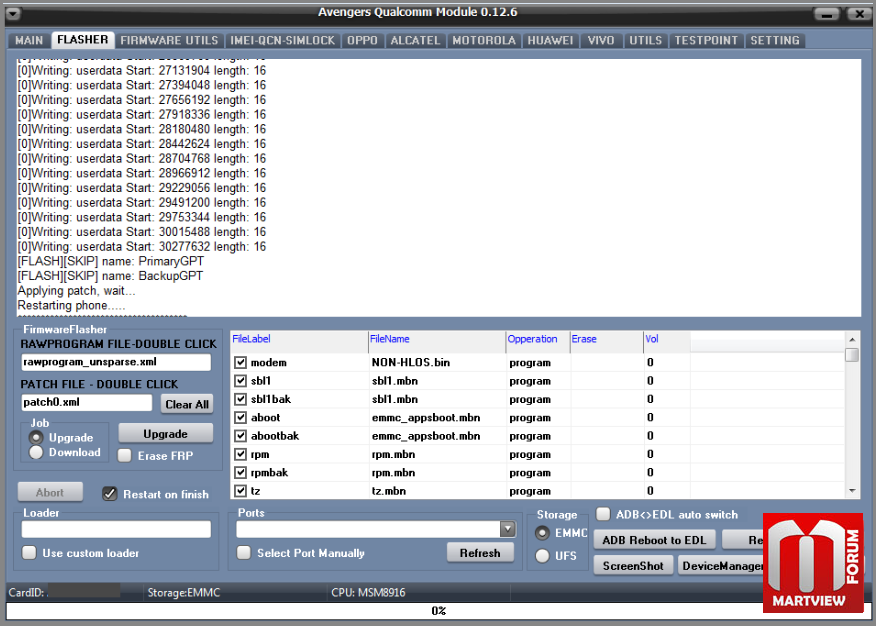Select the FLASHER tab
Viewport: 876px width, 626px height.
click(83, 40)
